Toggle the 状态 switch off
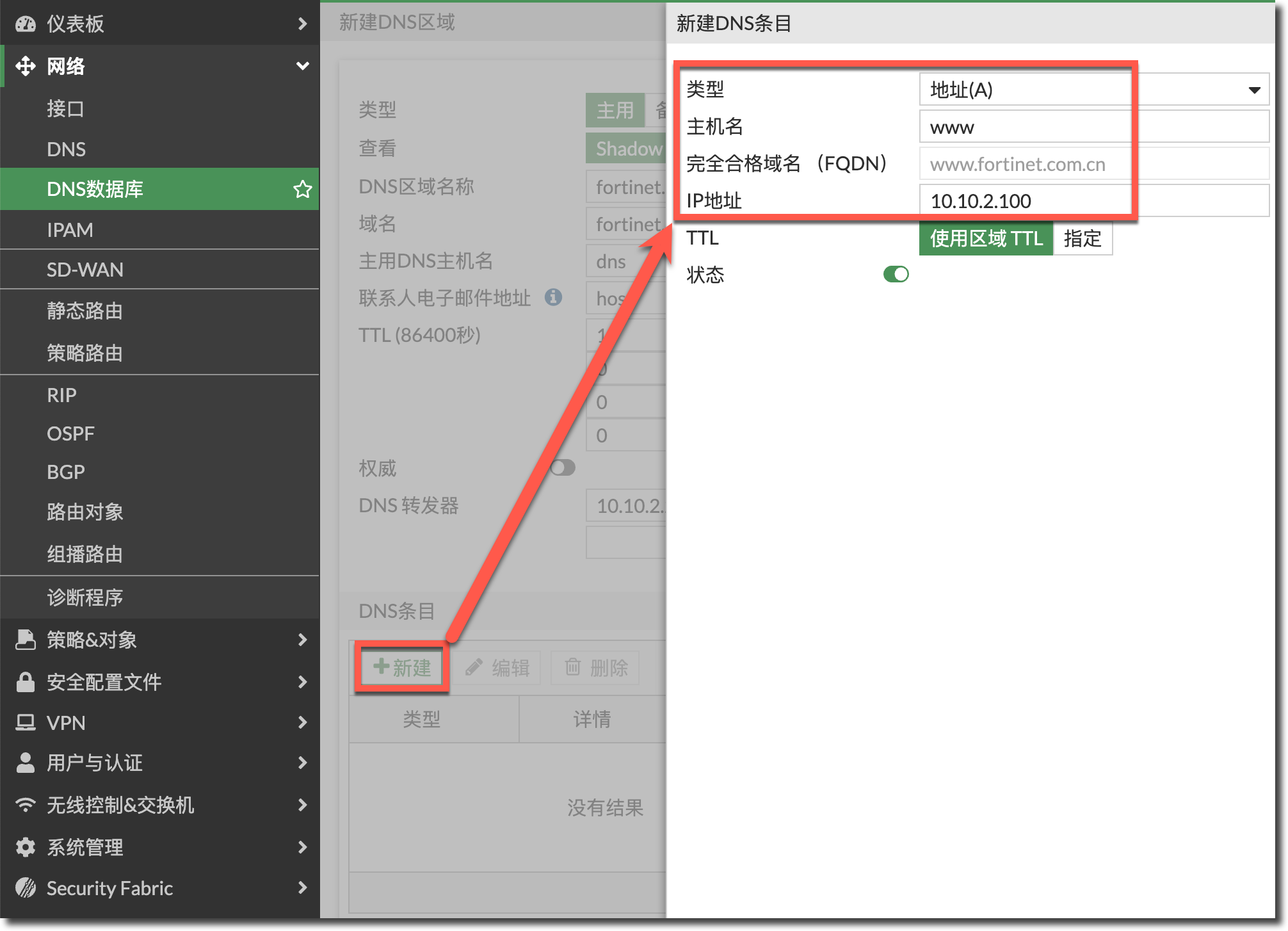Screen dimensions: 1288x931 tap(896, 275)
